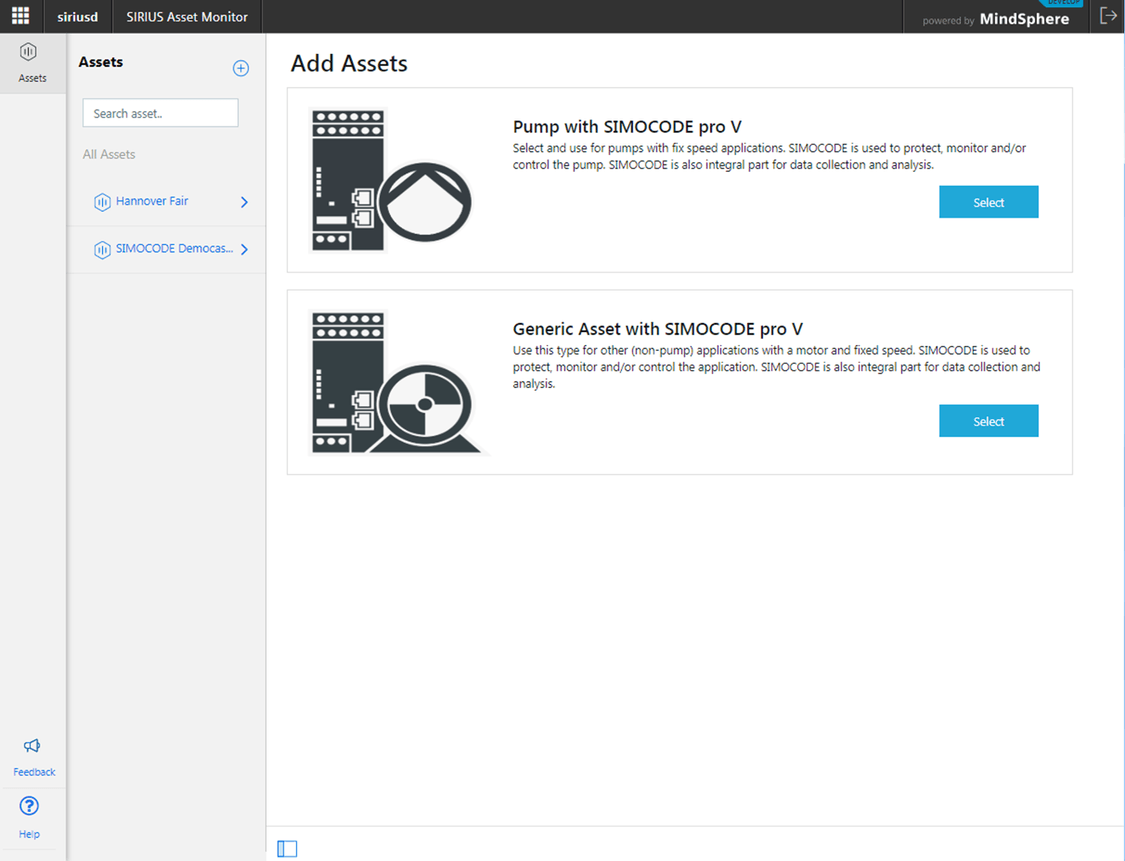Open the Feedback megaphone icon
The width and height of the screenshot is (1125, 861).
click(32, 745)
